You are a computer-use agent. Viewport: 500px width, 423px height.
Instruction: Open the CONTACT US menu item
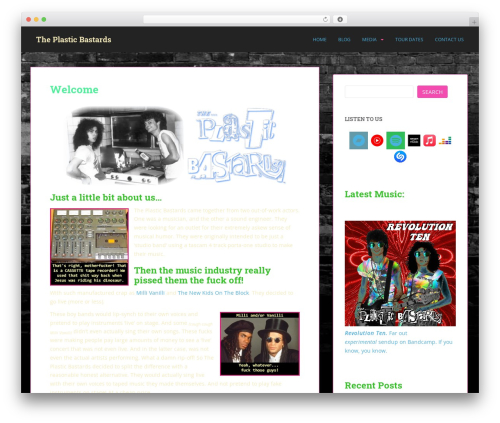449,40
